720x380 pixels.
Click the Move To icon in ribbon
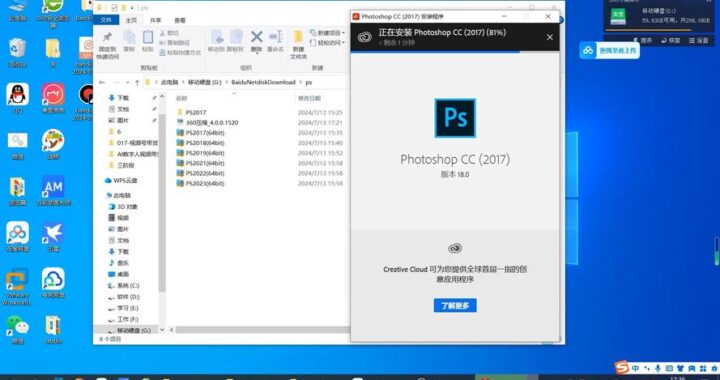click(x=216, y=37)
